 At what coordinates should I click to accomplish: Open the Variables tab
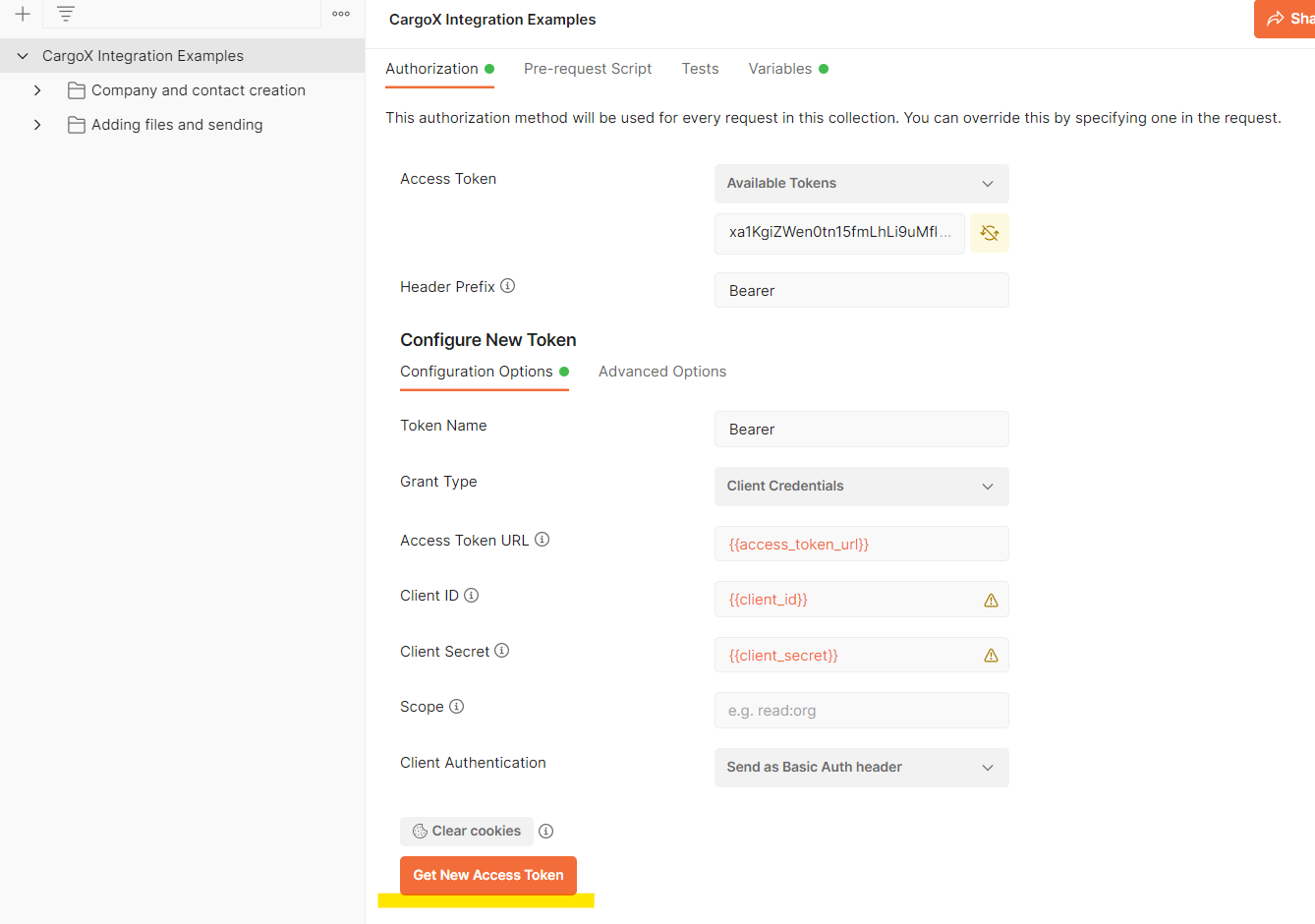[788, 69]
